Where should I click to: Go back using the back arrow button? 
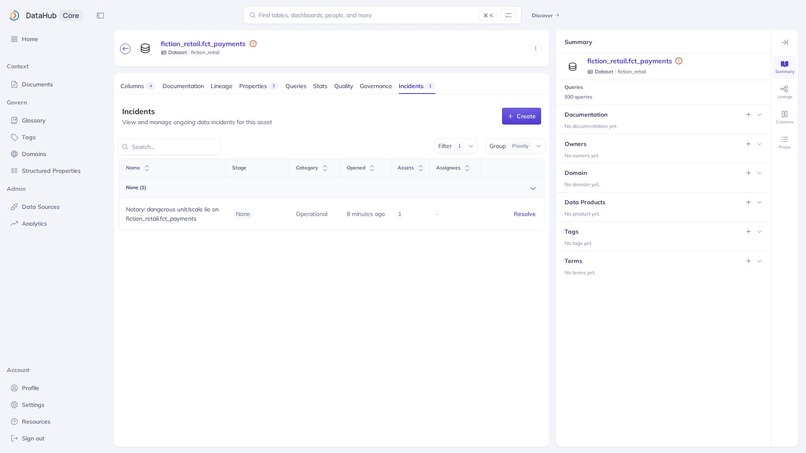125,48
